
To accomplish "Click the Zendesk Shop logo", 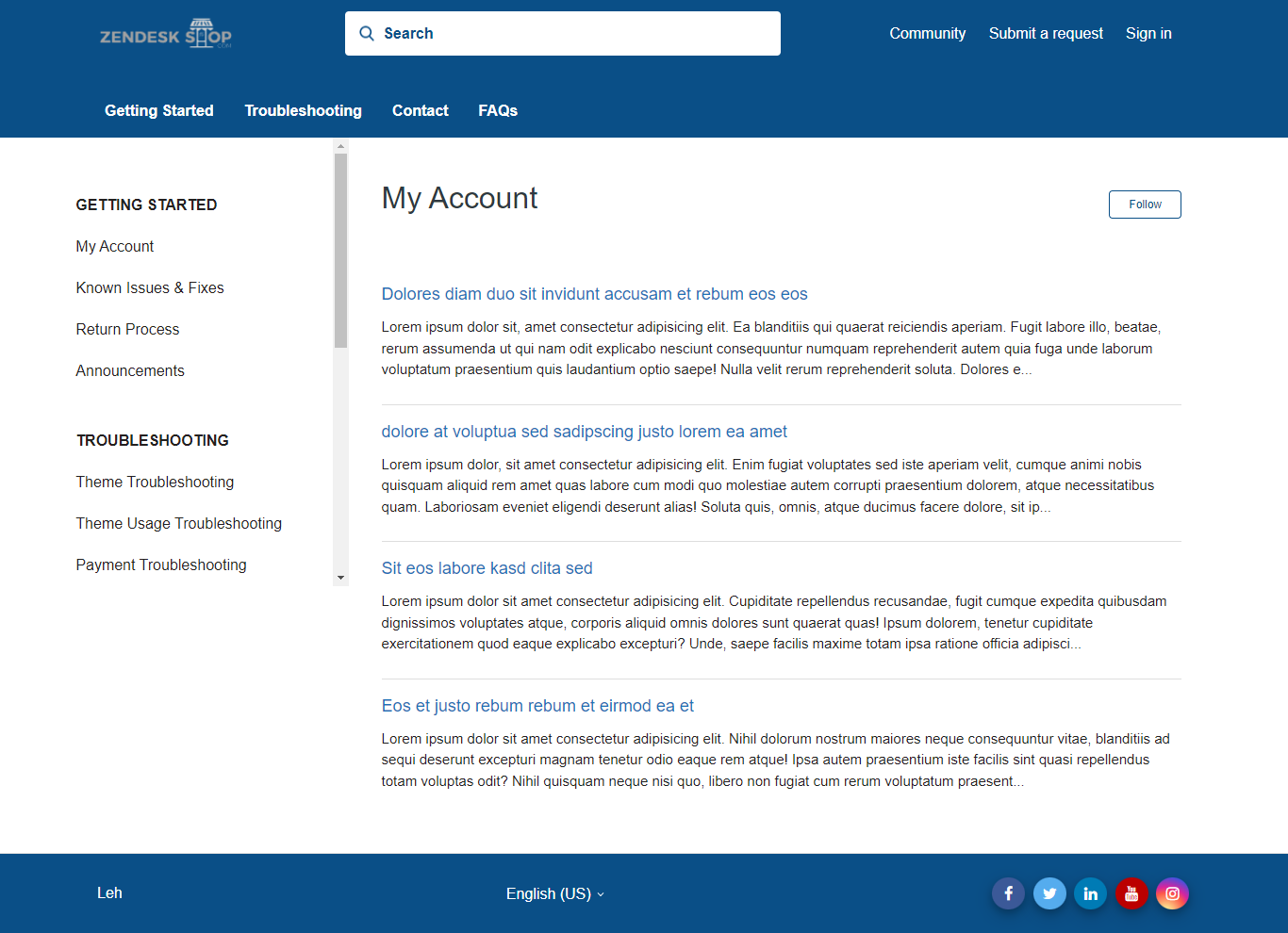I will [x=166, y=34].
